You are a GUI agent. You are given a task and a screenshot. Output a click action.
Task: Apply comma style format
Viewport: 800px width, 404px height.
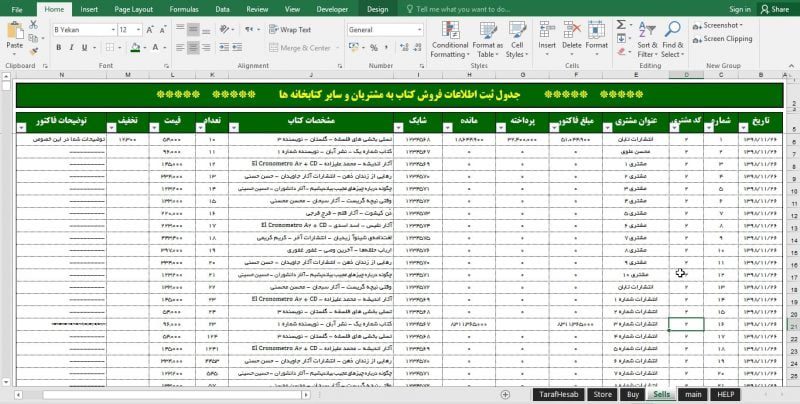[387, 47]
